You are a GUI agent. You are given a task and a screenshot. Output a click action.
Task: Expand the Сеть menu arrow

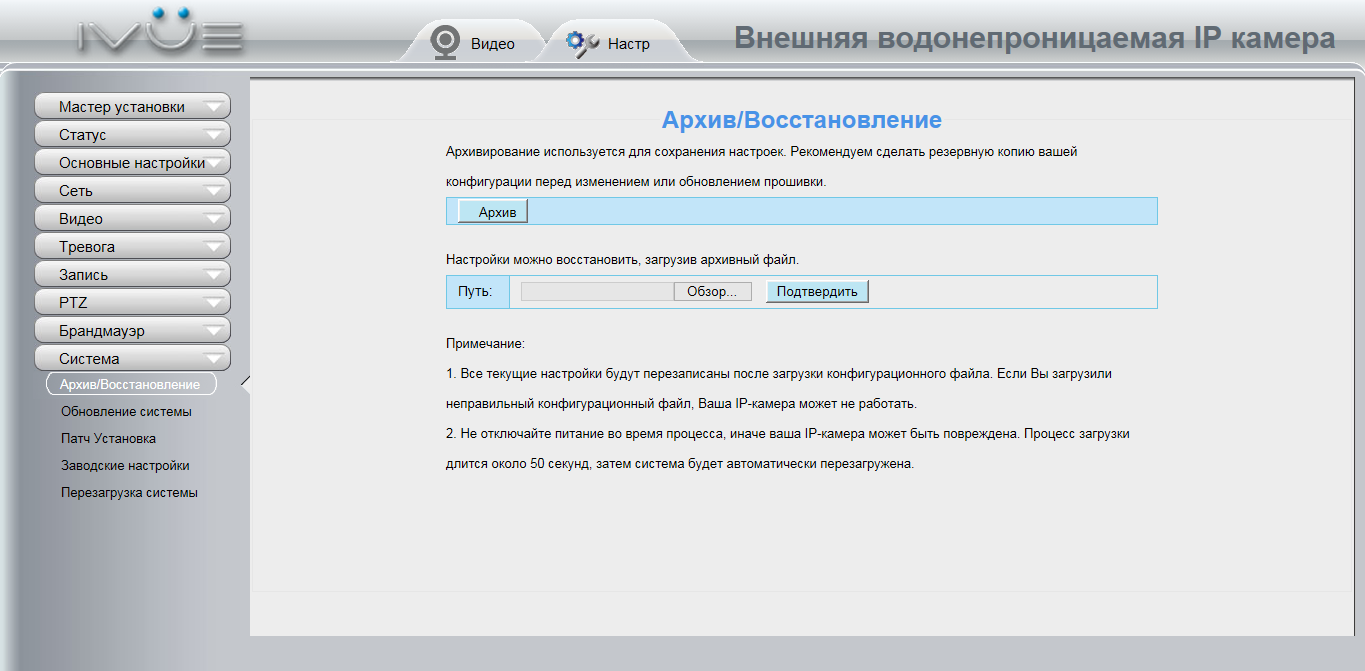tap(214, 191)
